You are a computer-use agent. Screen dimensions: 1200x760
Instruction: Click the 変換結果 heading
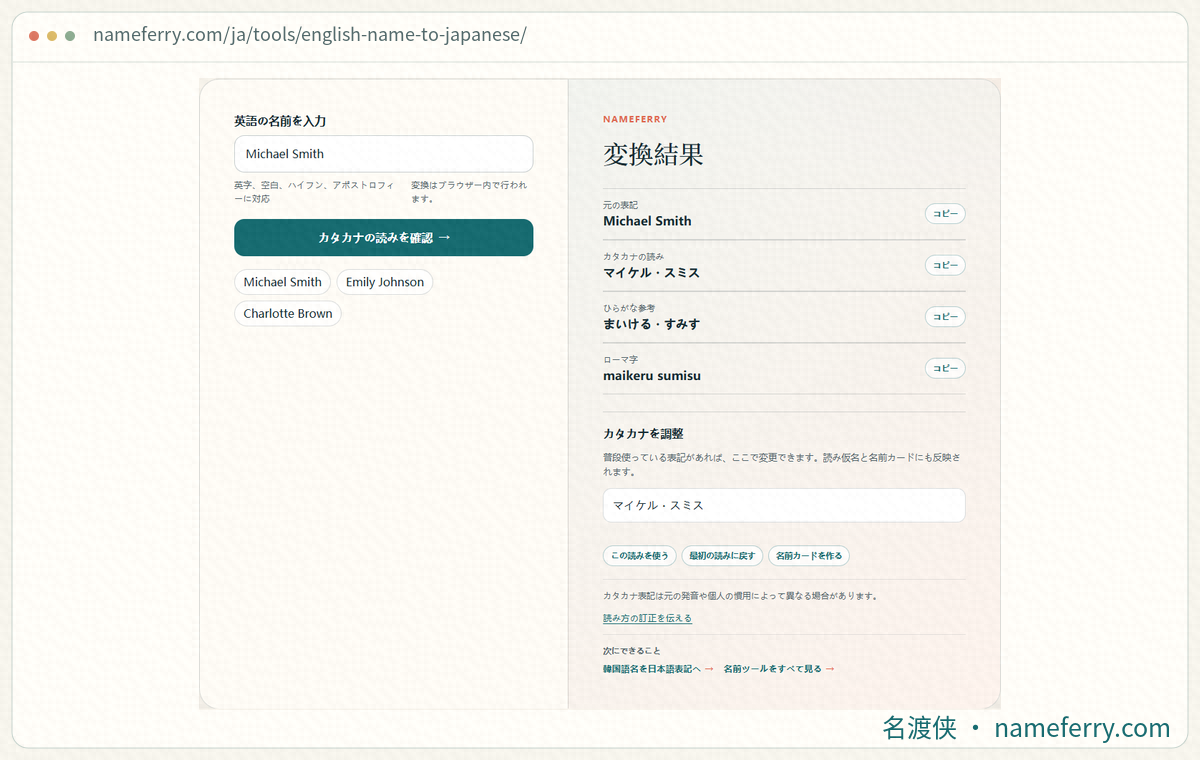pos(653,154)
